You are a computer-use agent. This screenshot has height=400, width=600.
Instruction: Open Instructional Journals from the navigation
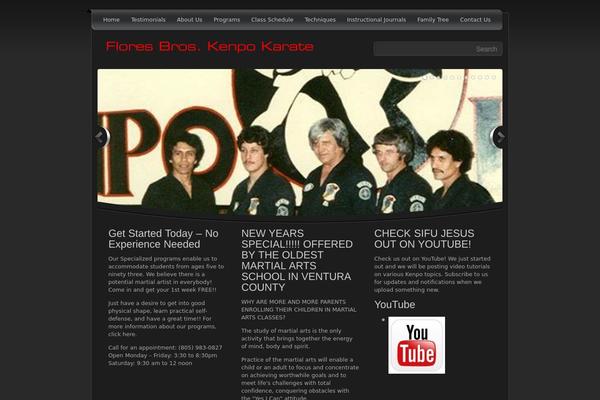(x=376, y=20)
